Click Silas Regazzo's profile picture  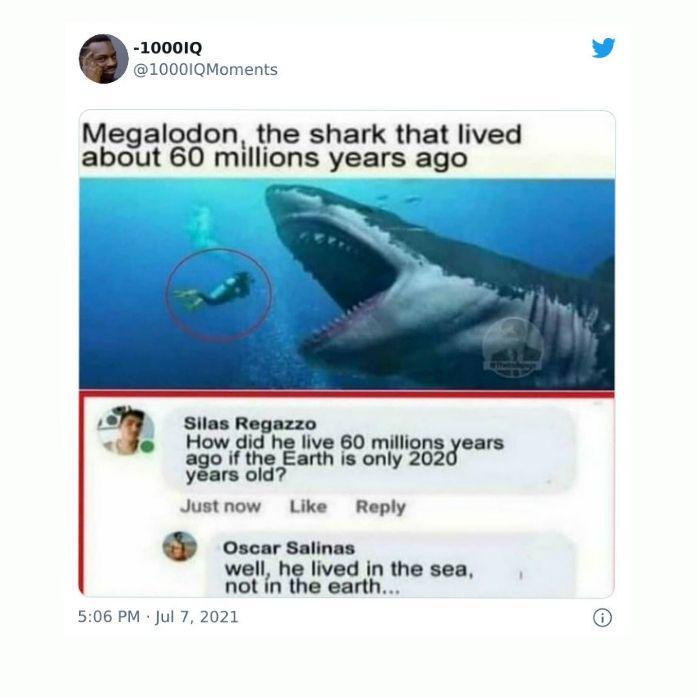pos(126,430)
